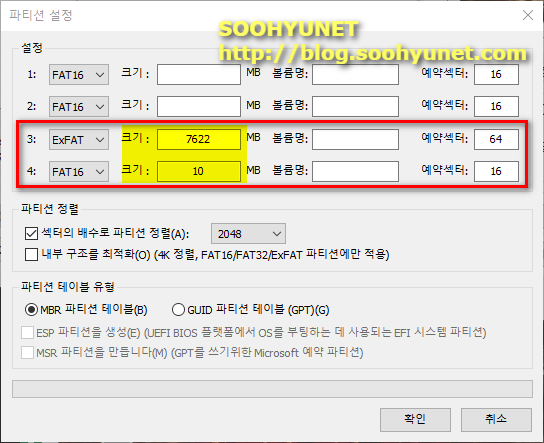Open the 2048 sector alignment dropdown
The image size is (544, 443).
point(248,233)
